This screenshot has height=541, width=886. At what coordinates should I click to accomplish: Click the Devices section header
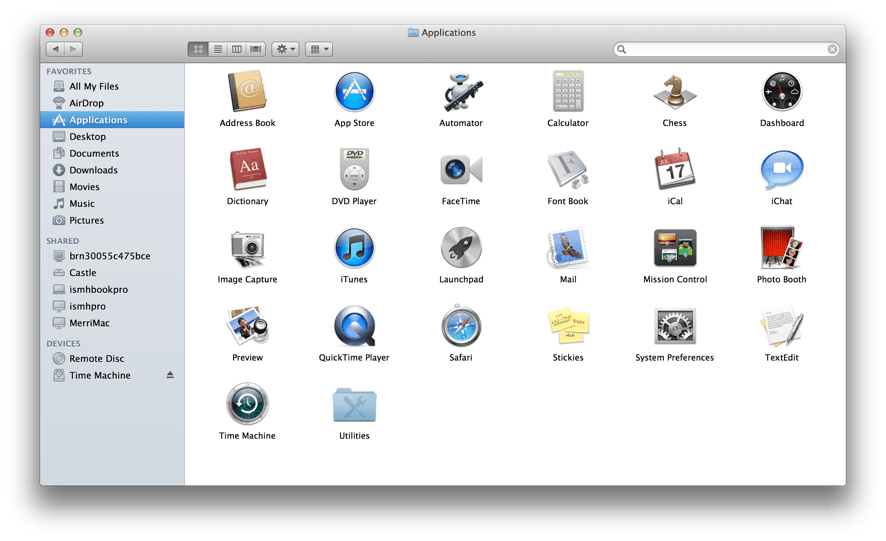[x=63, y=344]
